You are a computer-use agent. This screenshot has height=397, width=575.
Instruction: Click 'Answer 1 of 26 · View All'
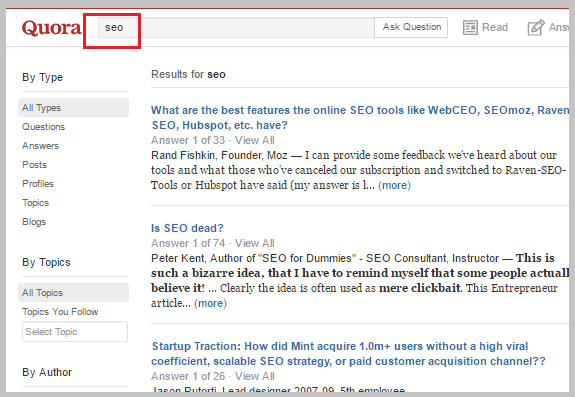click(213, 376)
